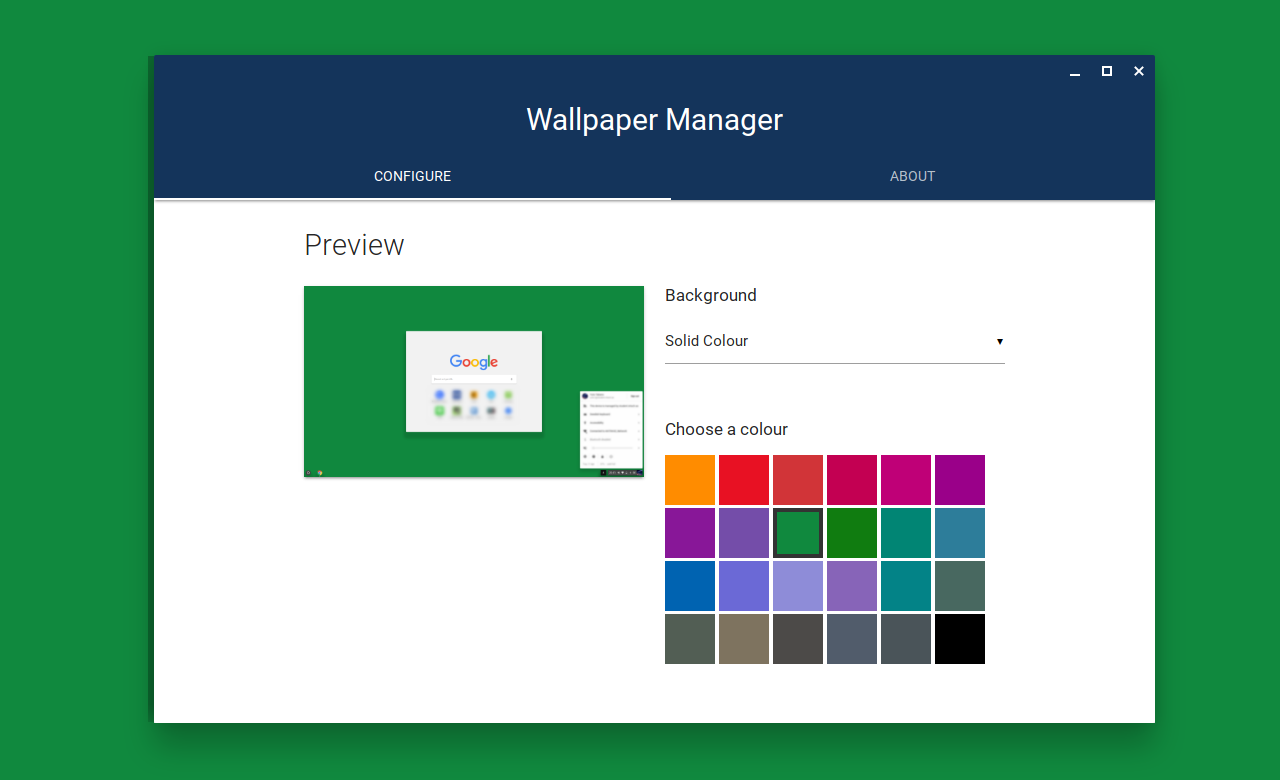The height and width of the screenshot is (780, 1280).
Task: Switch to the About tab
Action: (x=912, y=176)
